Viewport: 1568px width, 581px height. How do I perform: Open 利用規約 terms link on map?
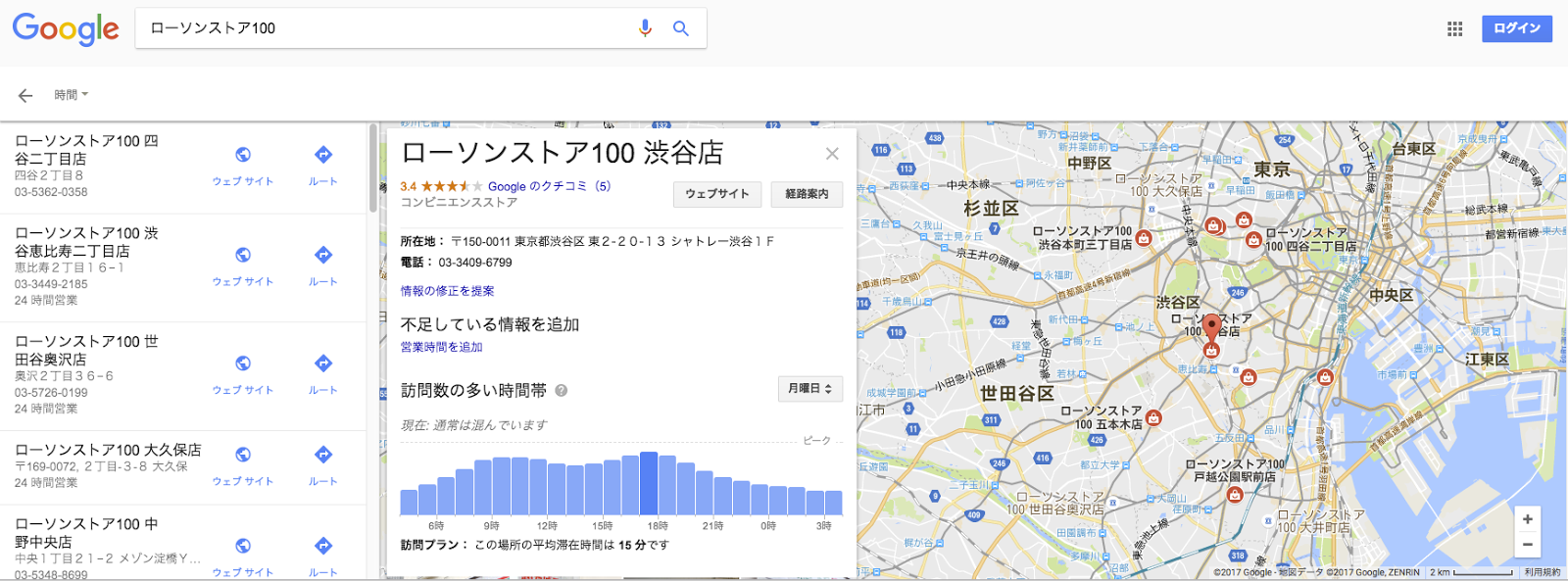click(x=1542, y=572)
